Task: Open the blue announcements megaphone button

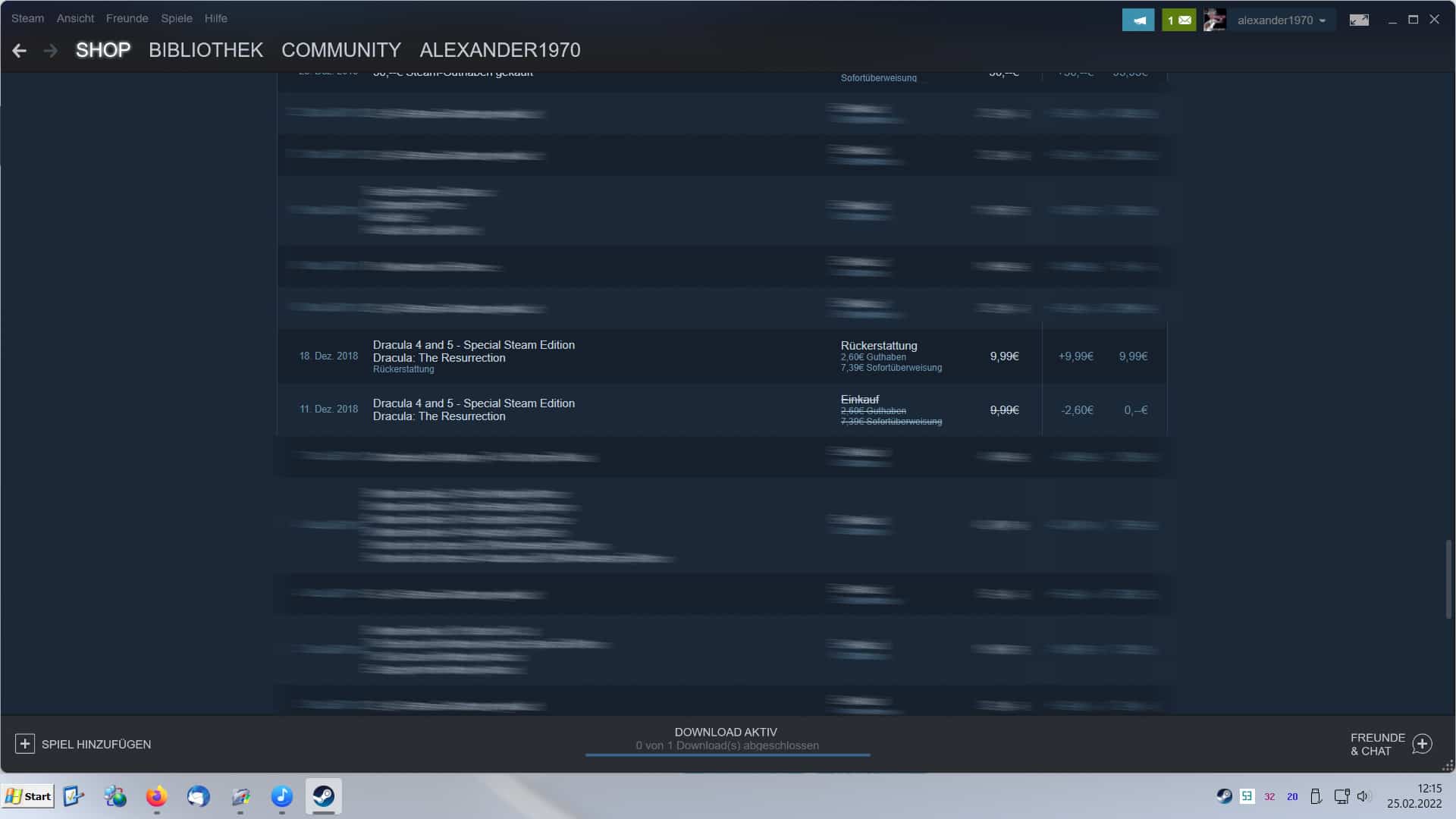Action: click(x=1138, y=20)
